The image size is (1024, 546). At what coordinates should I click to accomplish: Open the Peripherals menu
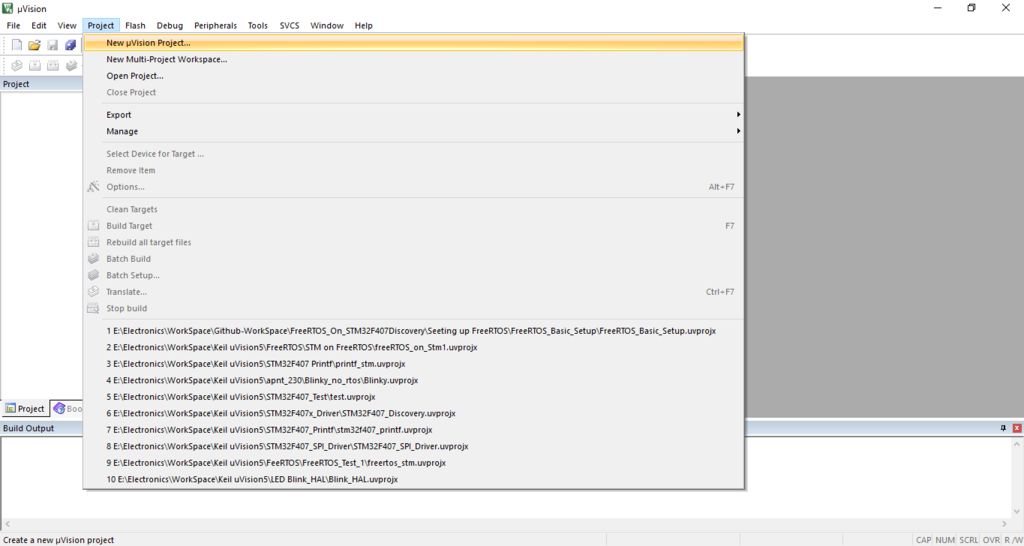[x=216, y=25]
